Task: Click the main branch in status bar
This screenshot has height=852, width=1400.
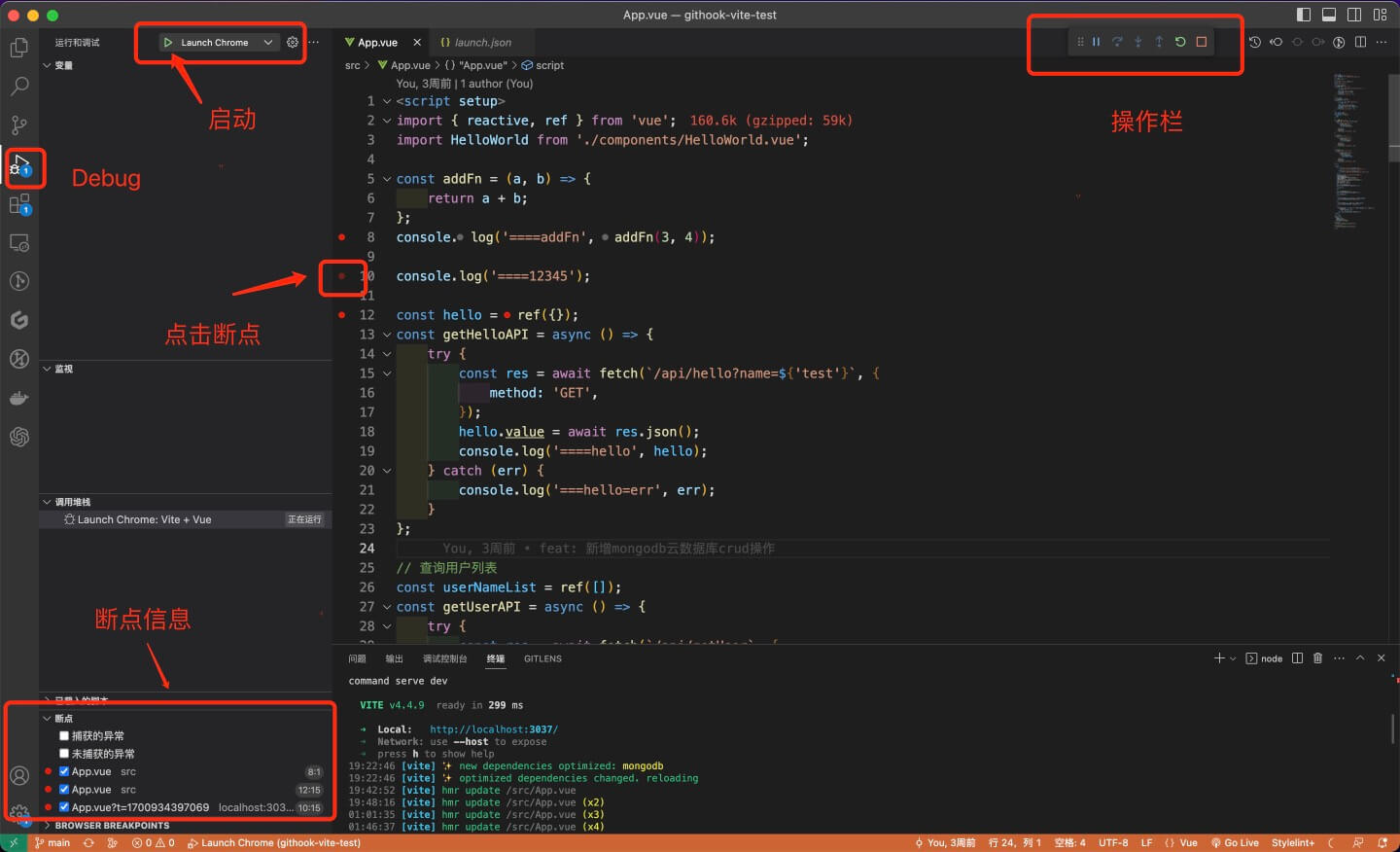Action: click(52, 842)
